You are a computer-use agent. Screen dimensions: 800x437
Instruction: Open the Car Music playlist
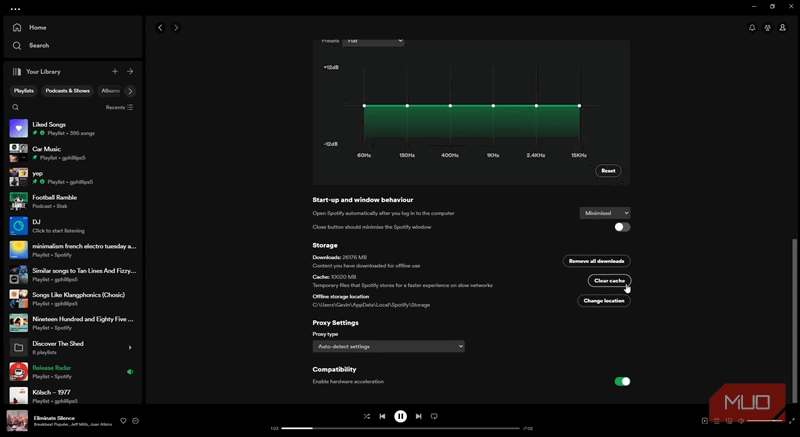pos(73,153)
